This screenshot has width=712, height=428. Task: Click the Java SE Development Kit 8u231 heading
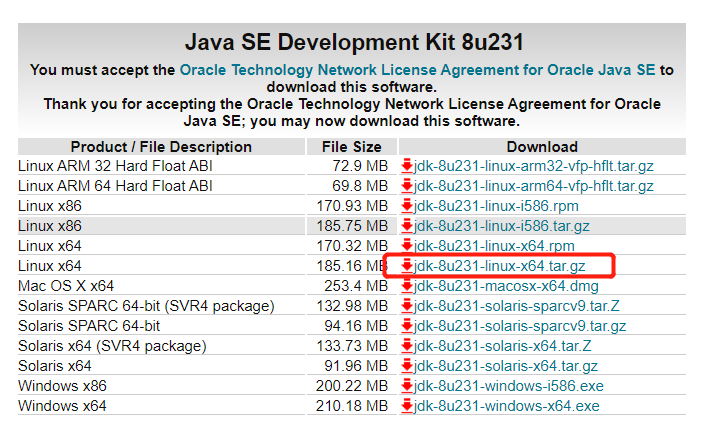pos(354,42)
